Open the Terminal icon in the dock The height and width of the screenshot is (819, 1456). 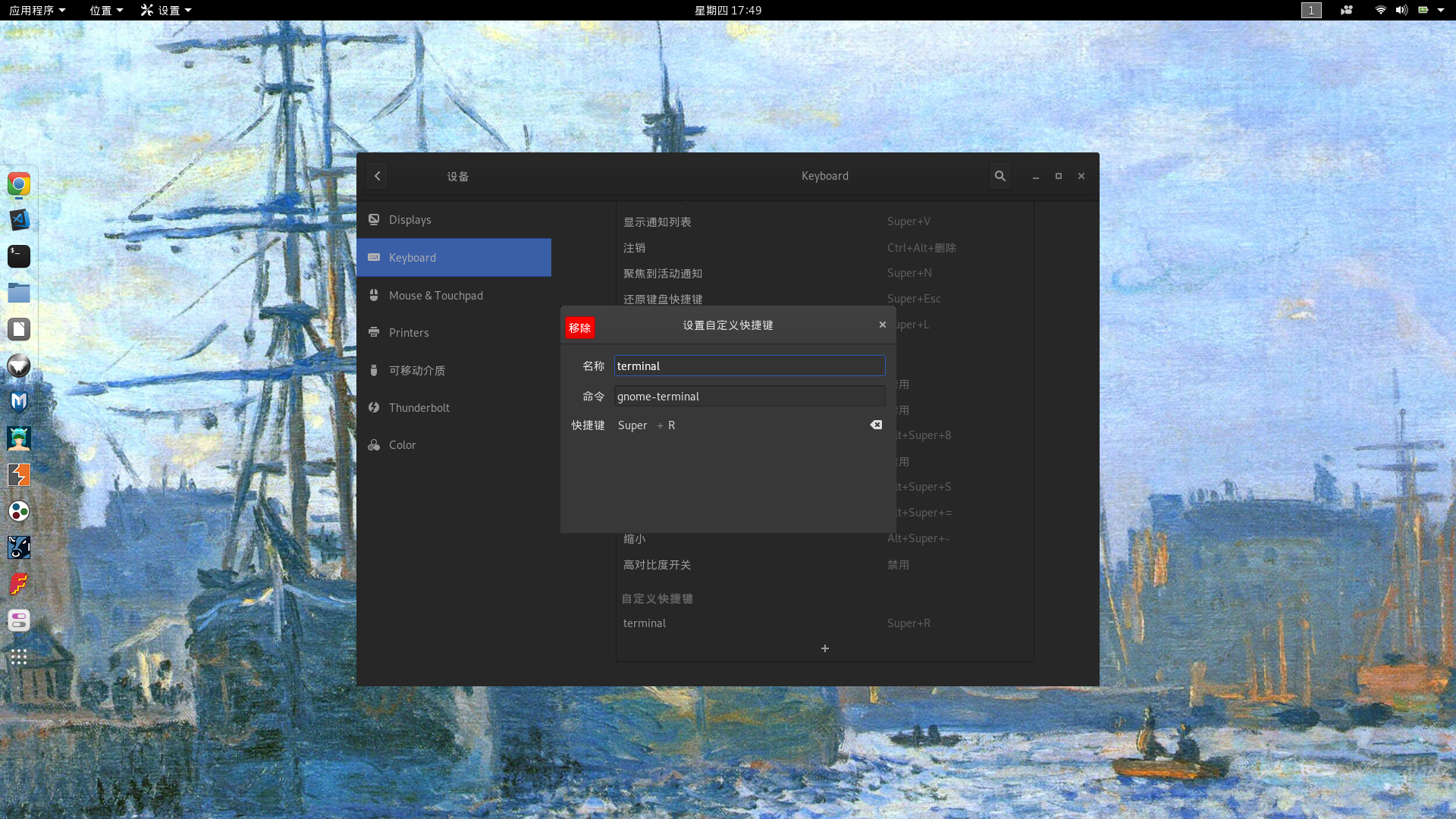(19, 256)
